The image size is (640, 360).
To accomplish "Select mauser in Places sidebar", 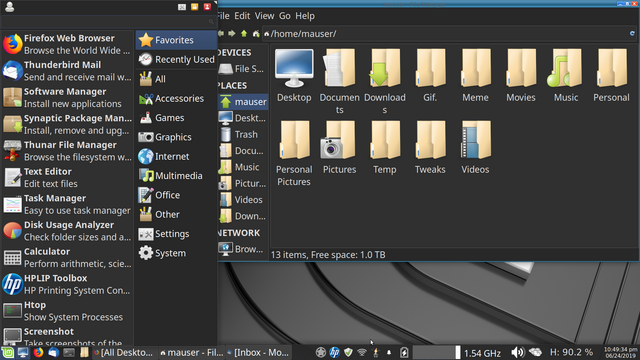I will pos(243,102).
